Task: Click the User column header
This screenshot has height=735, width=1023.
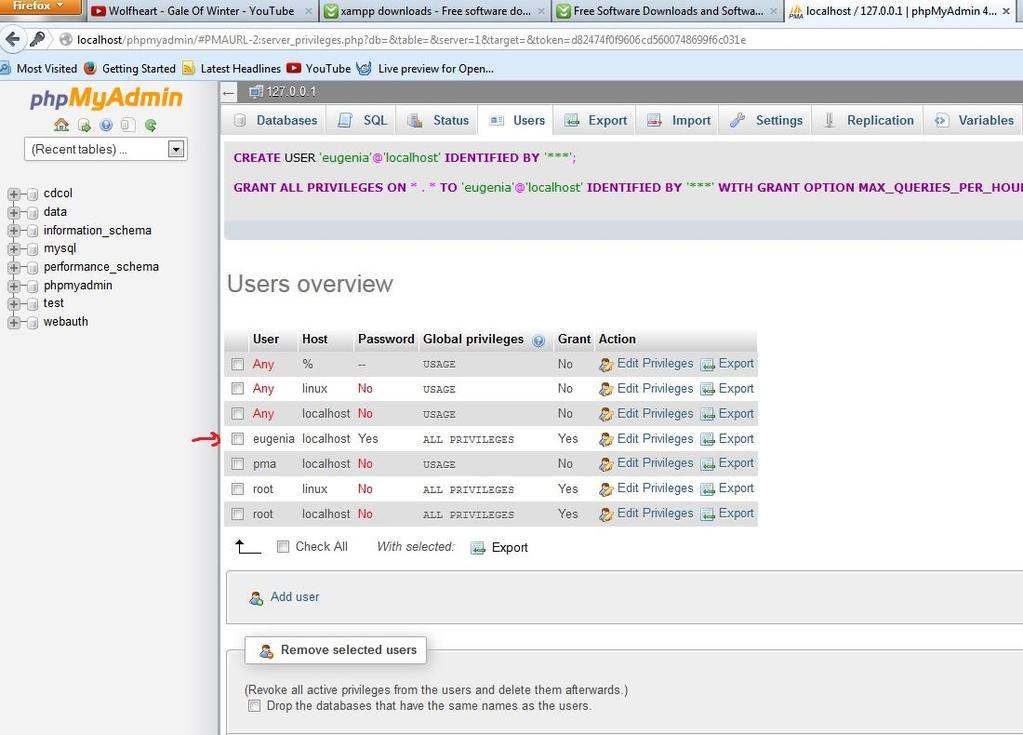Action: pyautogui.click(x=266, y=340)
